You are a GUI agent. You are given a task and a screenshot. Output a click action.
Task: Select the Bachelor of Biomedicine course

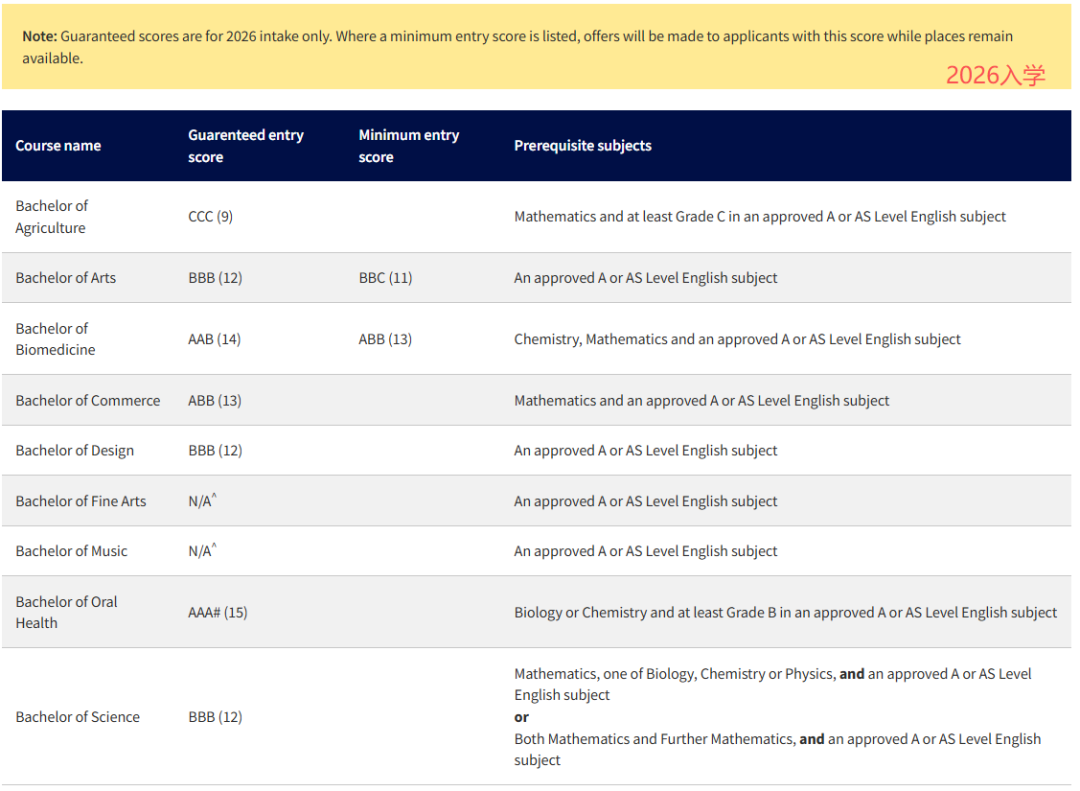pos(55,339)
